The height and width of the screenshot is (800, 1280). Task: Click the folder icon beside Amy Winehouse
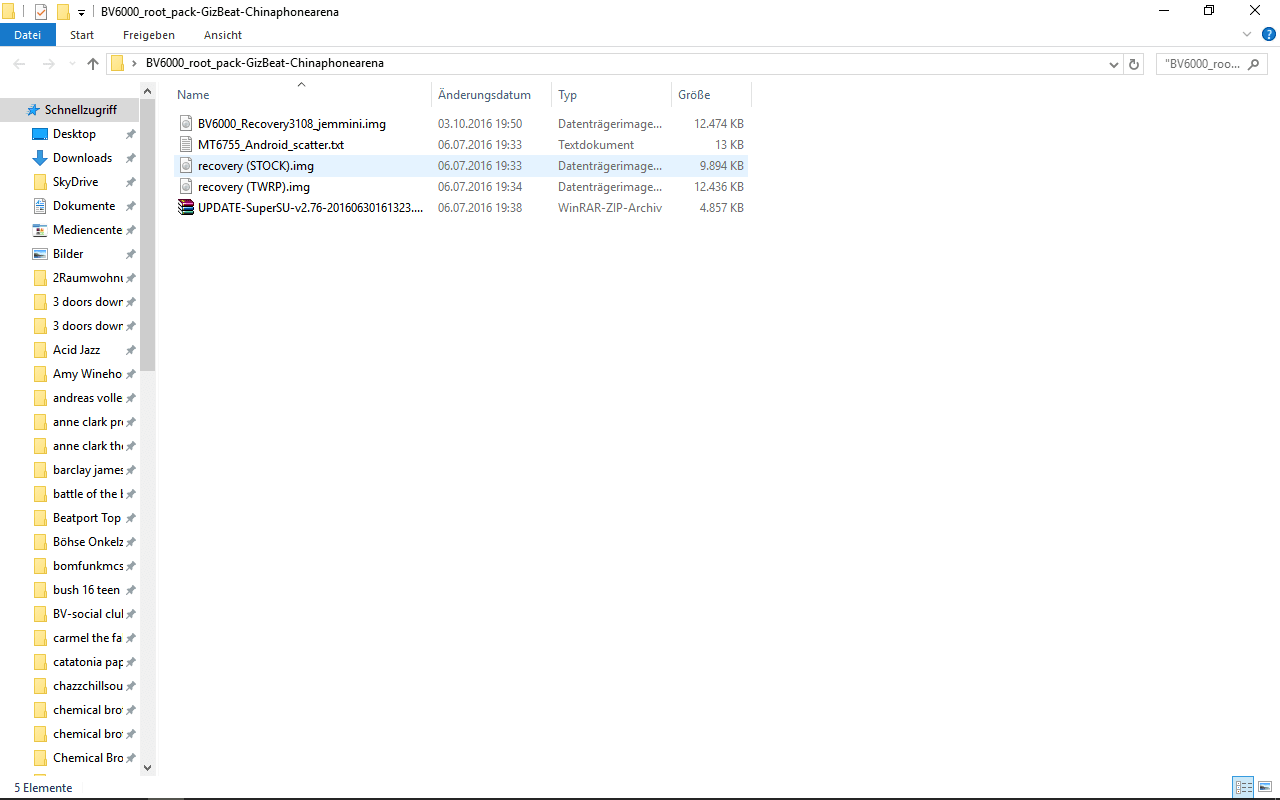[40, 374]
